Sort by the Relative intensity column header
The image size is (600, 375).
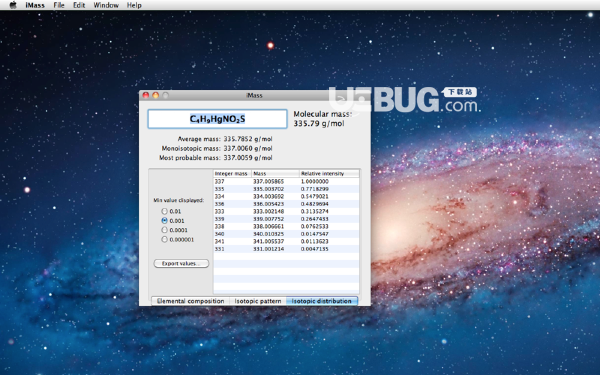329,174
